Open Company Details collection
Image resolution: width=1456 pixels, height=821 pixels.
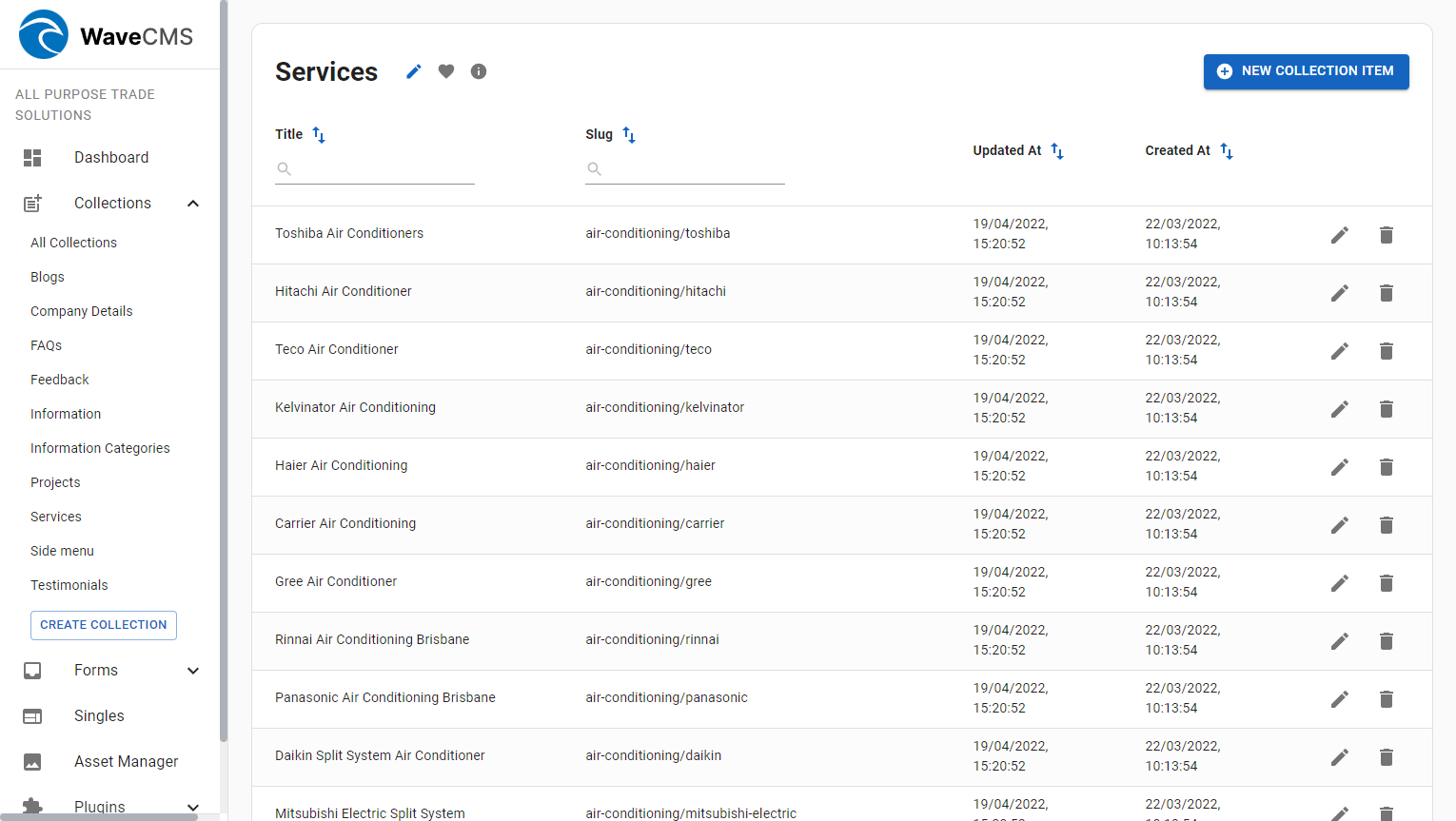tap(81, 311)
